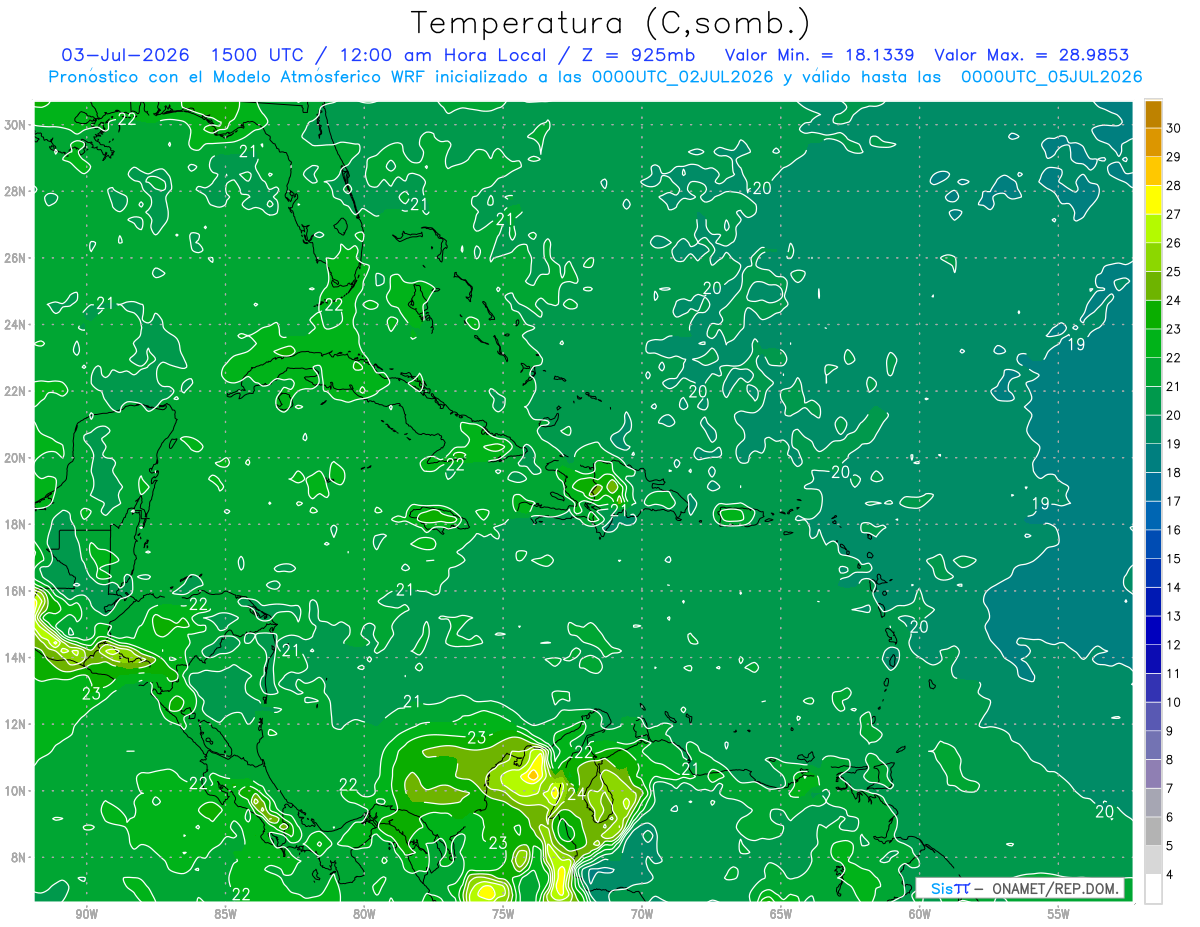Click the color scale label '10'

coord(1174,702)
